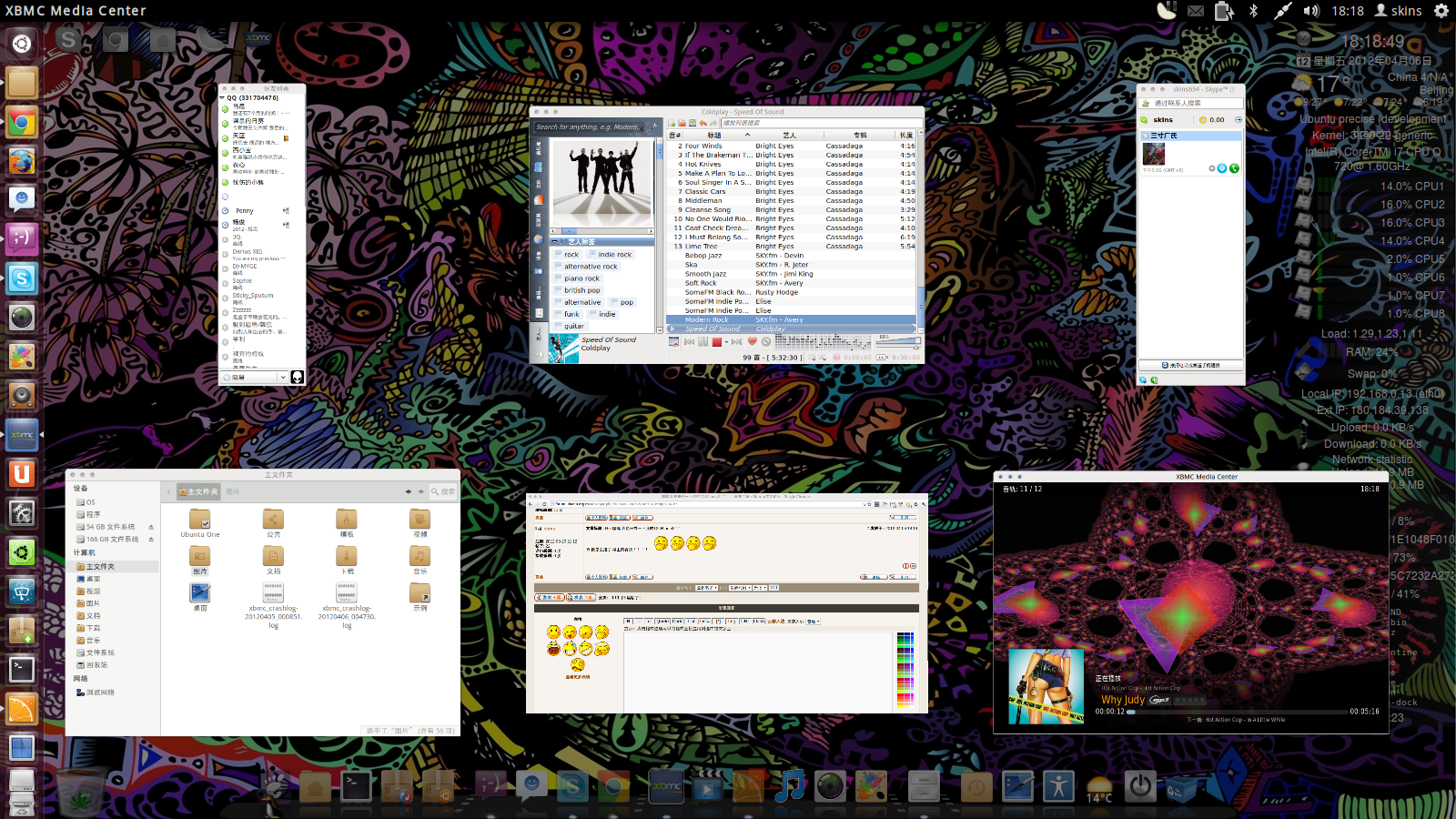Open the skins user menu in top panel
This screenshot has height=819, width=1456.
click(x=1399, y=11)
